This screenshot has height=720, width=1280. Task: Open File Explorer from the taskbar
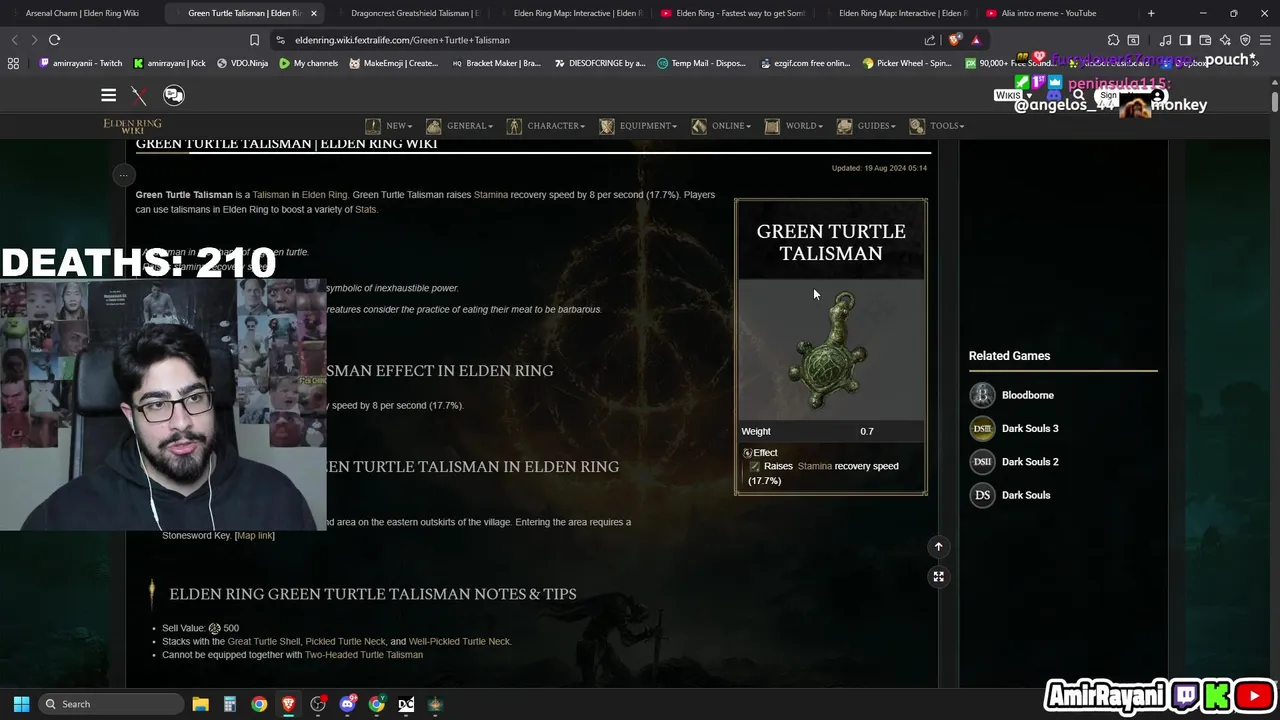point(200,704)
